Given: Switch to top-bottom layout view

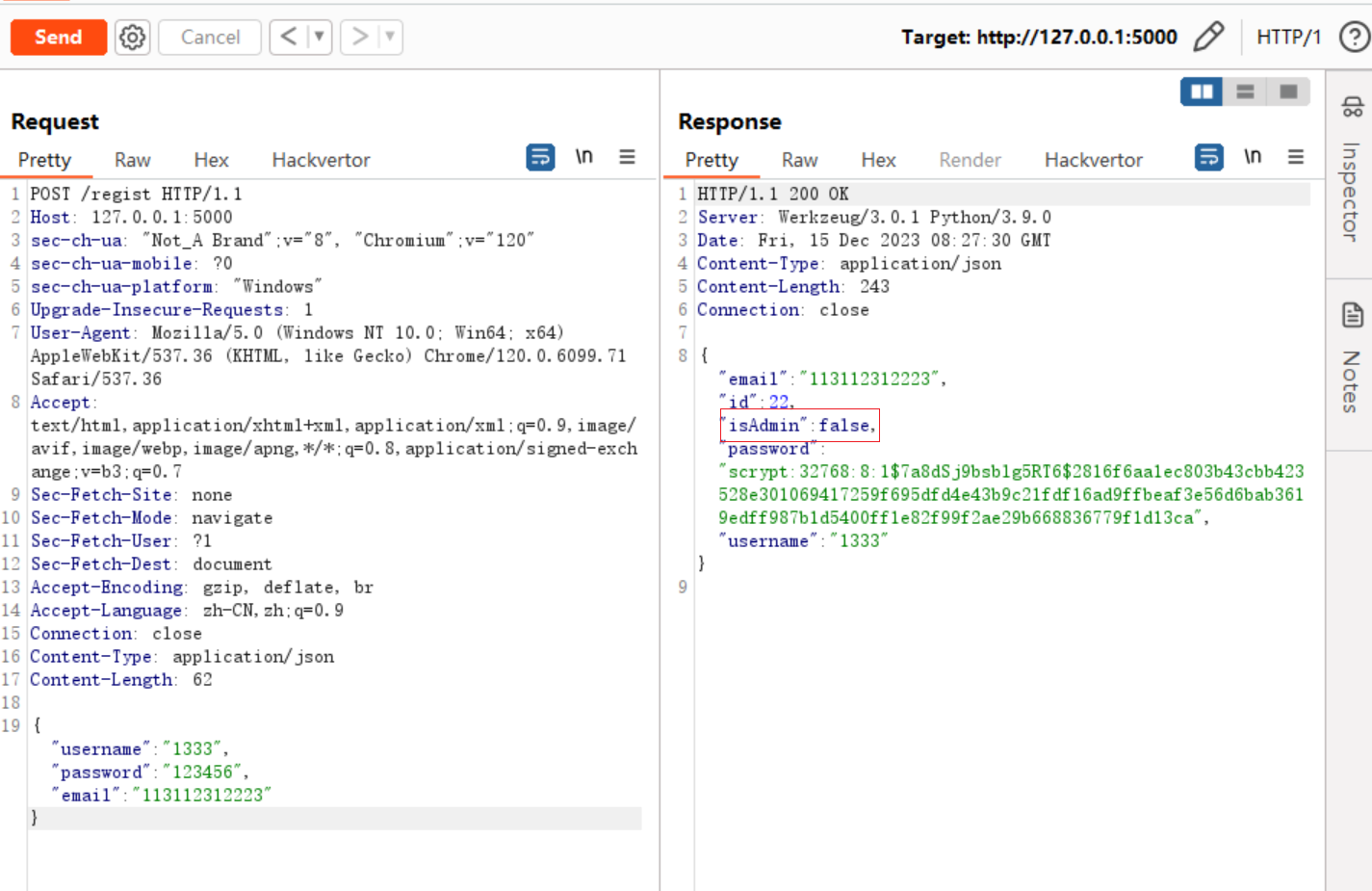Looking at the screenshot, I should [x=1245, y=92].
